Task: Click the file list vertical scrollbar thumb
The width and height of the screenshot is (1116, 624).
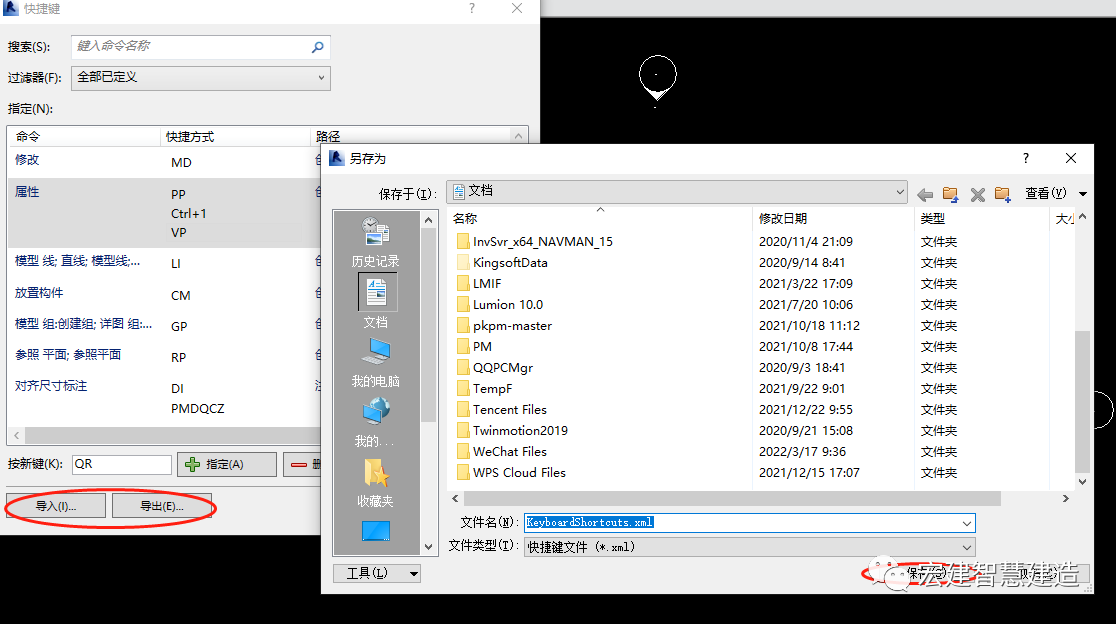Action: click(1082, 401)
